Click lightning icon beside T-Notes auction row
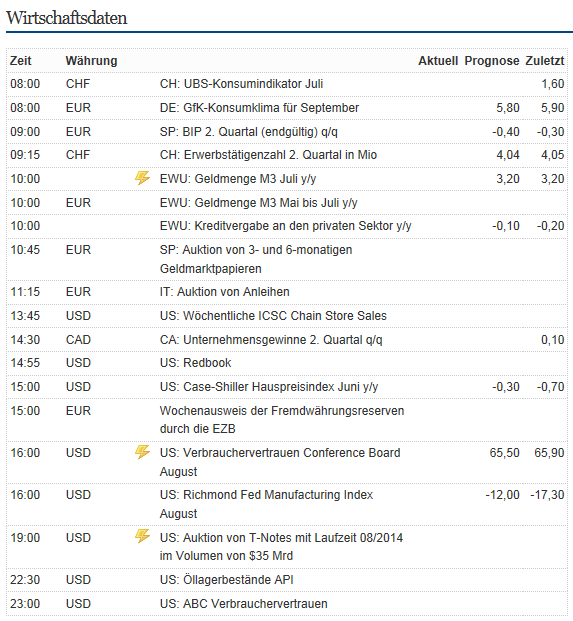This screenshot has width=573, height=621. click(142, 537)
